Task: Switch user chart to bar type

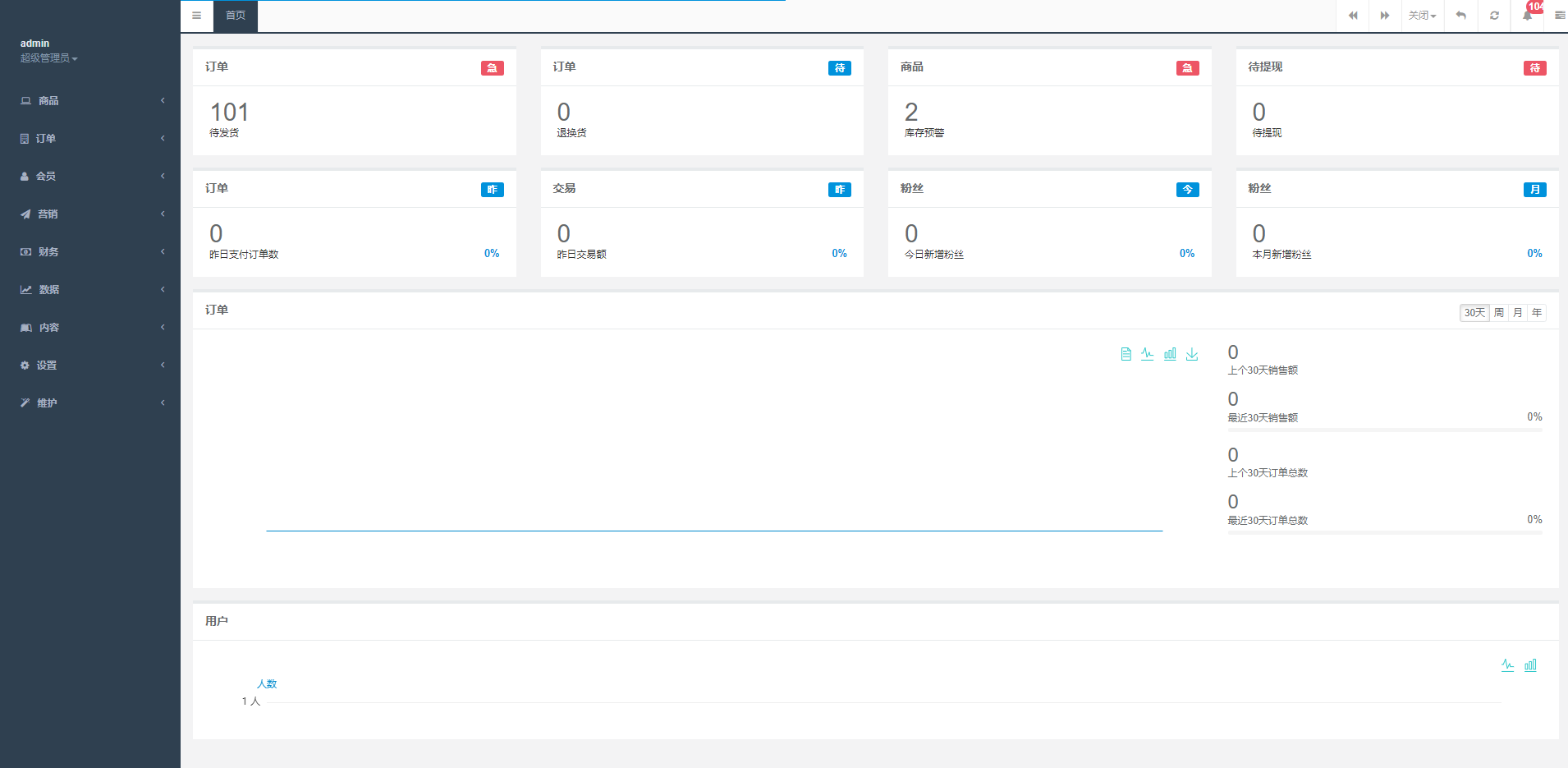Action: 1530,665
